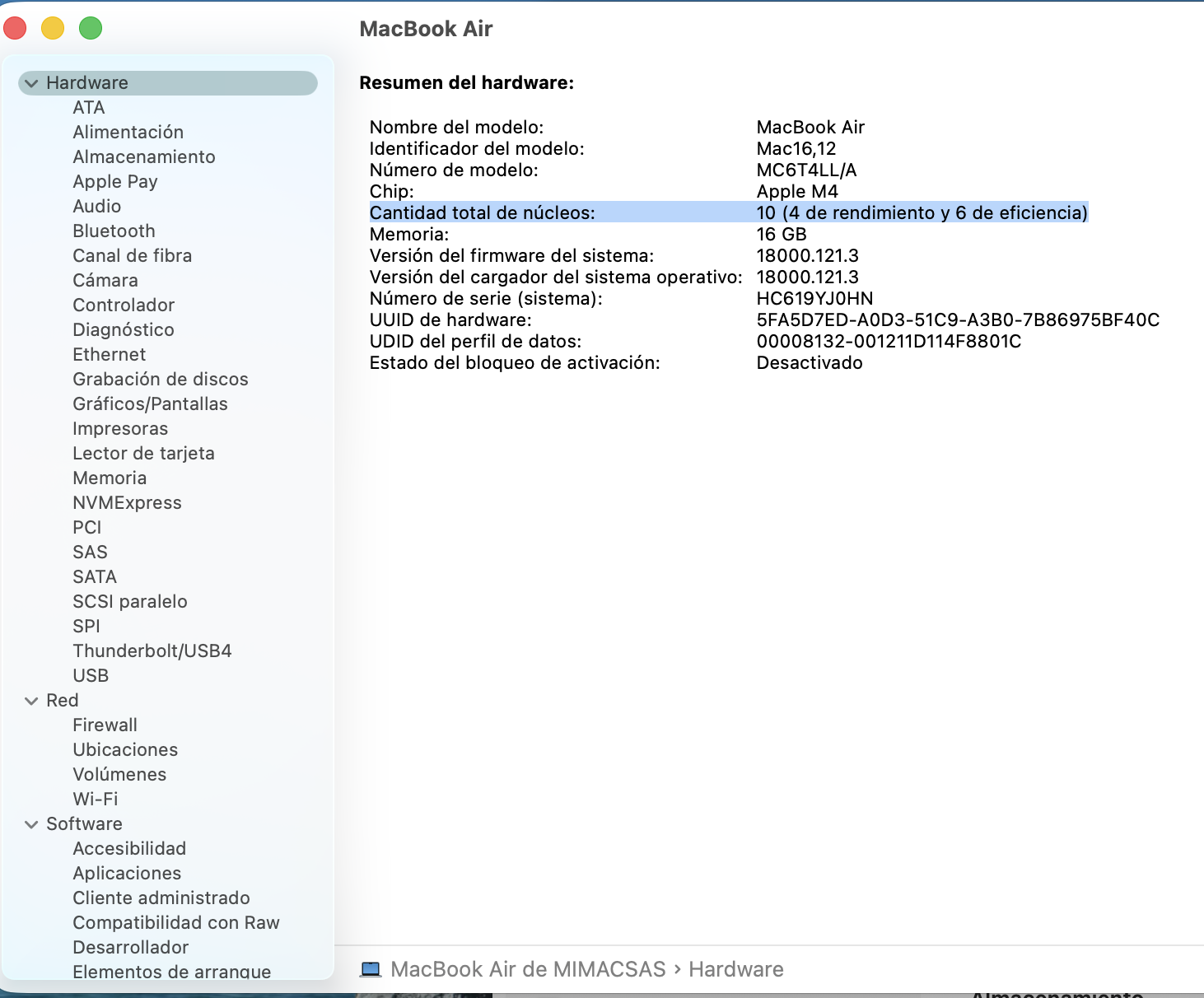Click the green zoom window button
Image resolution: width=1204 pixels, height=998 pixels.
[x=91, y=28]
